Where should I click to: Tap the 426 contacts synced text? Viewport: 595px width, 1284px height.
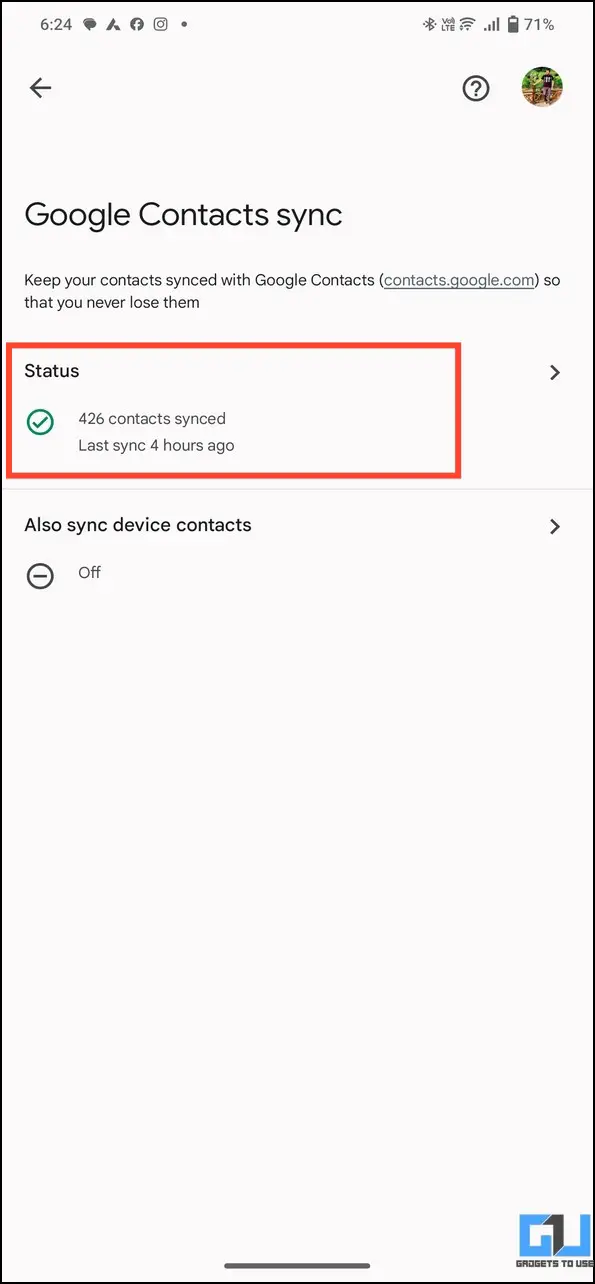click(152, 419)
